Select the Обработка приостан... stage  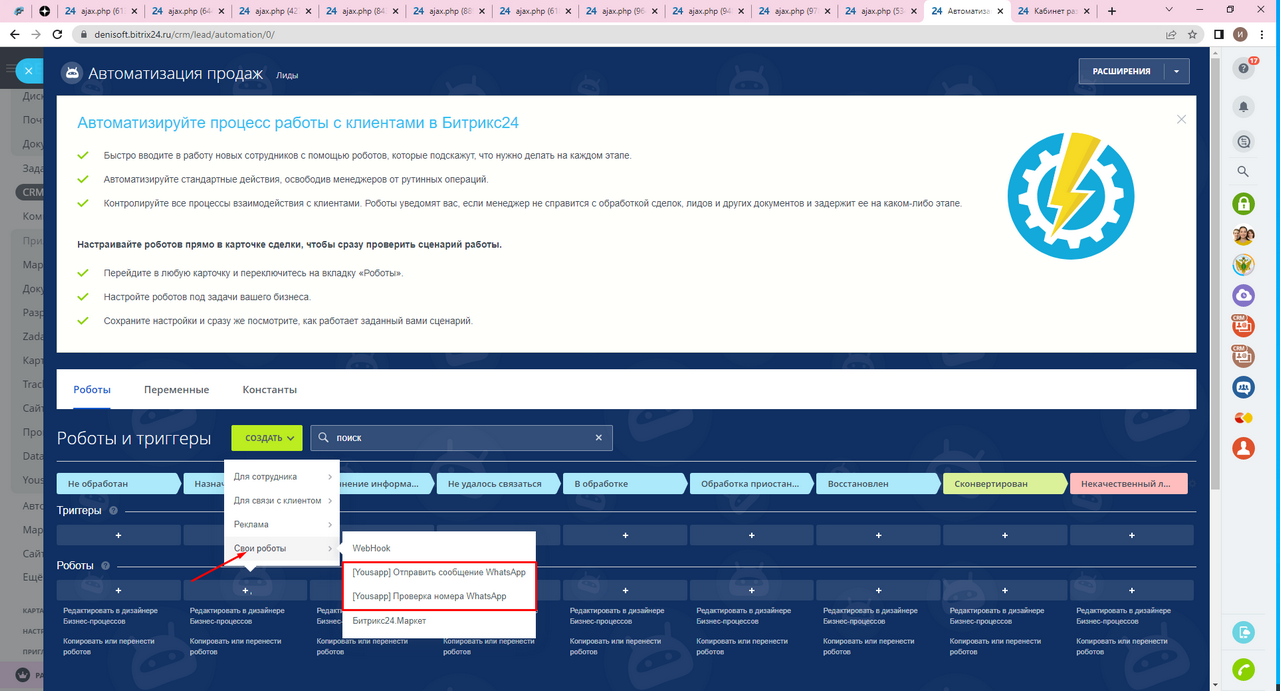click(751, 483)
